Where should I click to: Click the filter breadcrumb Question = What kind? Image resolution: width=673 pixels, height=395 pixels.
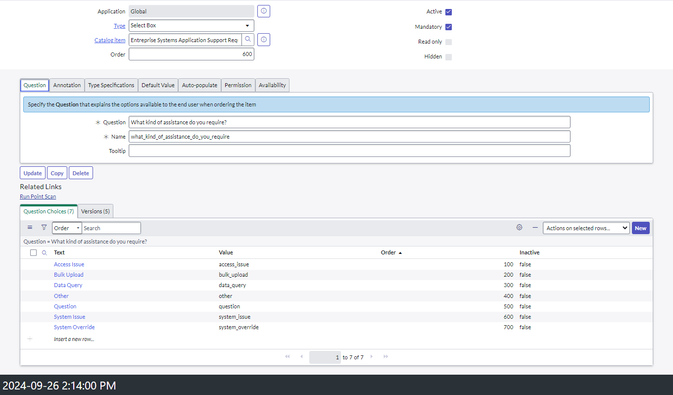tap(85, 242)
